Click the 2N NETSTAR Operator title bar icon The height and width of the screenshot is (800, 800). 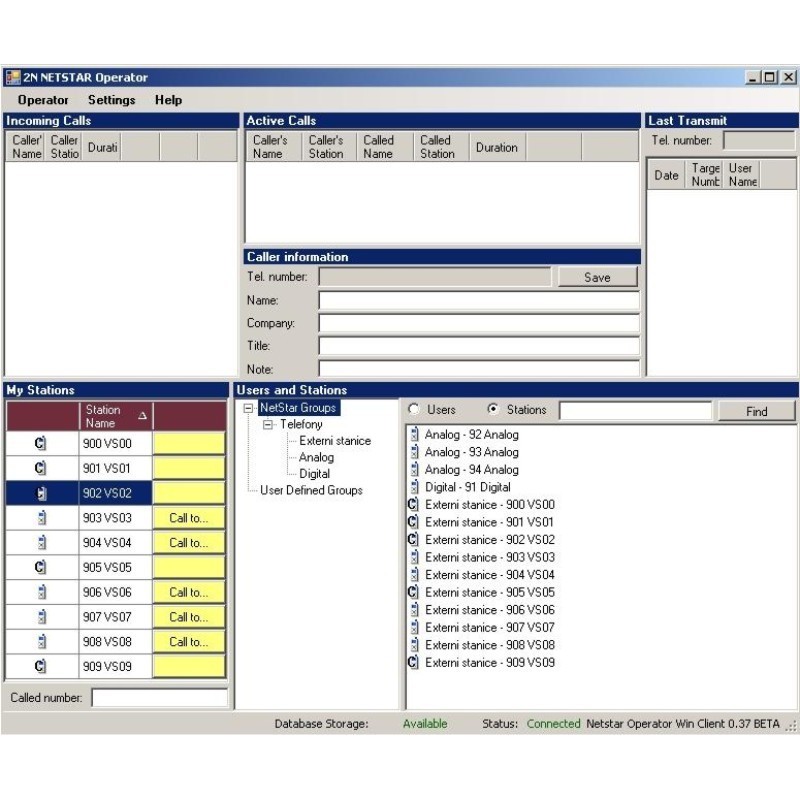pyautogui.click(x=13, y=78)
